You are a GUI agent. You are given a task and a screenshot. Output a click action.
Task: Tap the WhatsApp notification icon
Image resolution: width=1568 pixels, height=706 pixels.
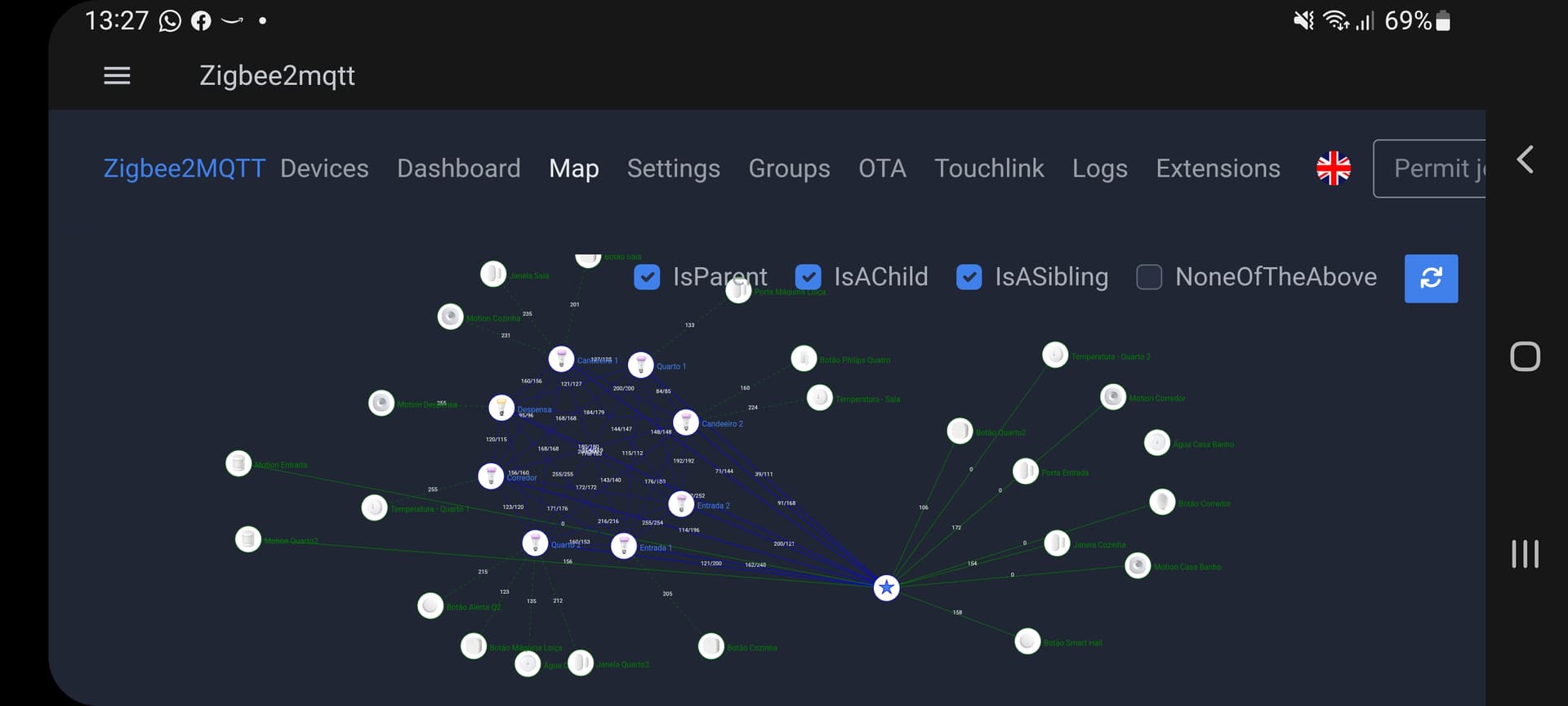click(170, 20)
